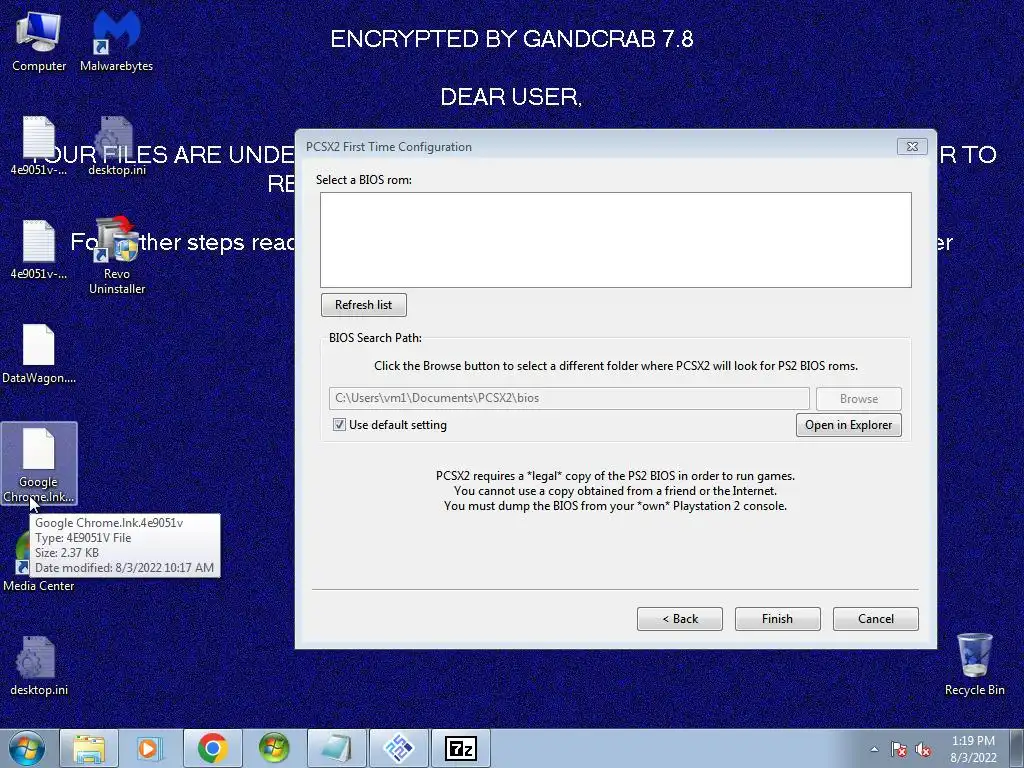Click inside the BIOS rom list box
This screenshot has height=768, width=1024.
point(616,240)
